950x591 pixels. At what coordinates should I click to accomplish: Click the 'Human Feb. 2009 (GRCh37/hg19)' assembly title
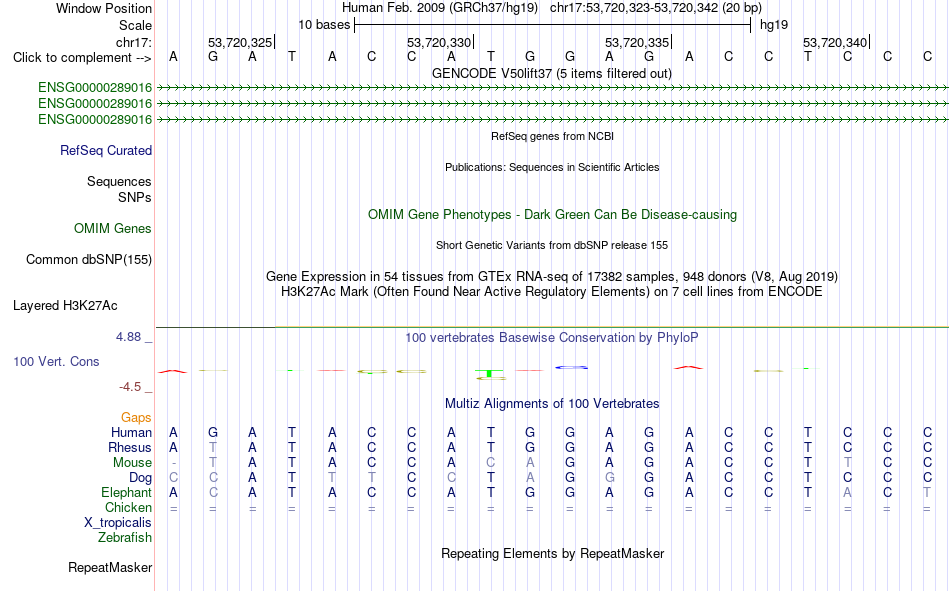click(x=440, y=8)
